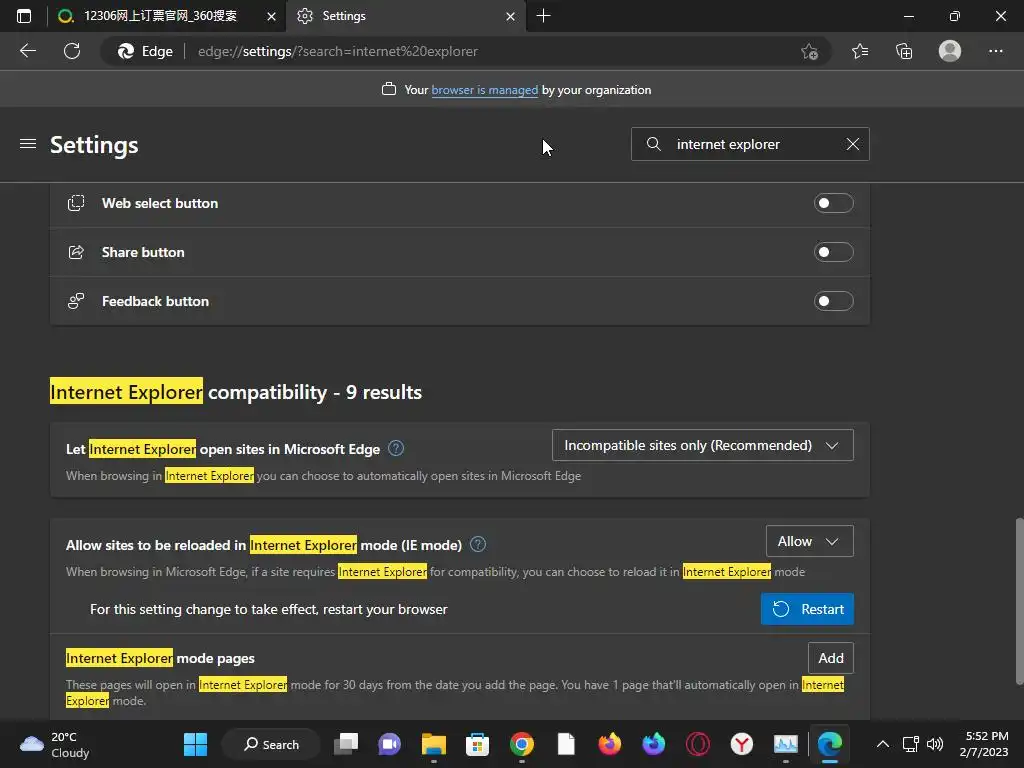Click the taskbar Search box

pos(271,744)
